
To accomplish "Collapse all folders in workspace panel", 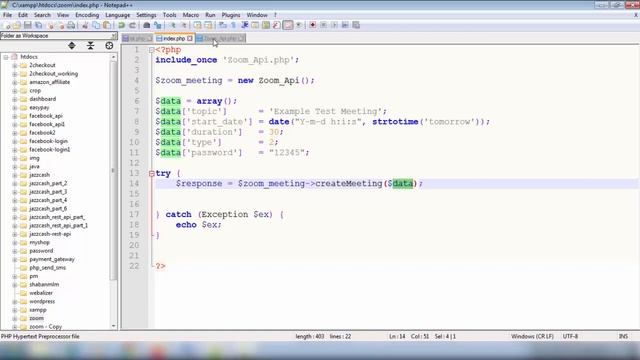I will (91, 46).
